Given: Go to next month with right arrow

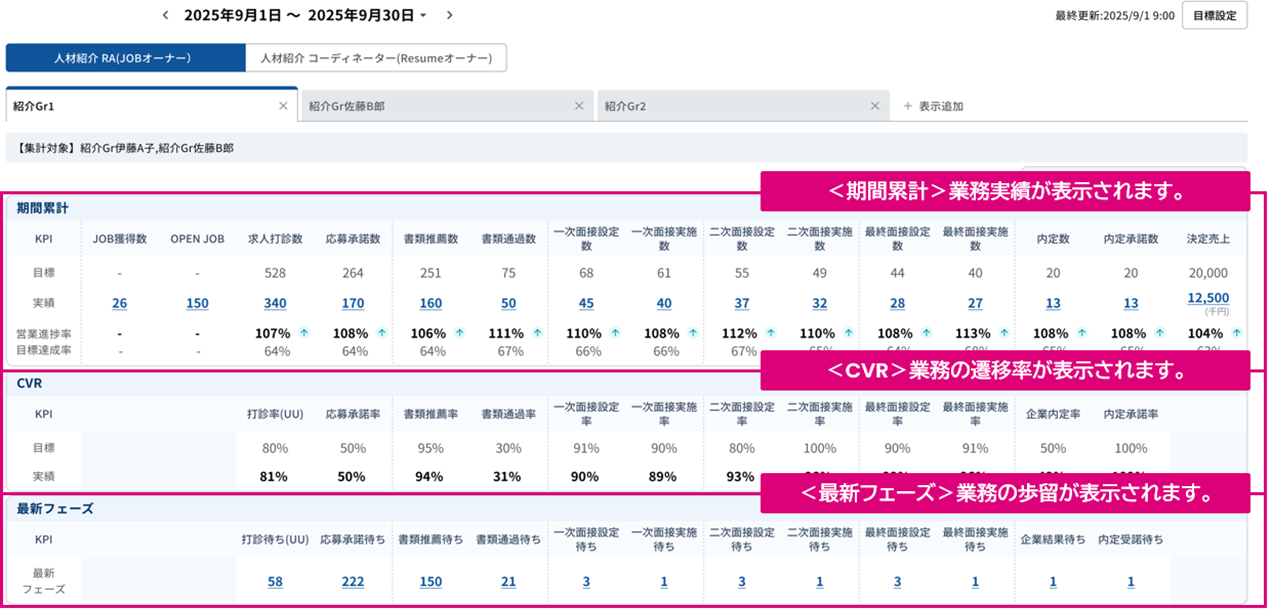Looking at the screenshot, I should [449, 15].
